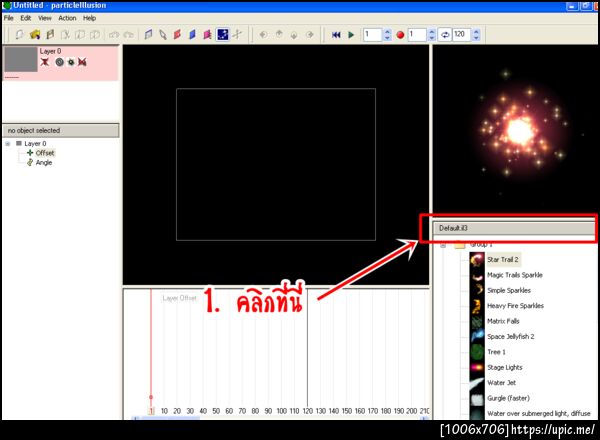This screenshot has width=600, height=440.
Task: Select Heavy Fire Sparkles emitter
Action: (x=515, y=306)
